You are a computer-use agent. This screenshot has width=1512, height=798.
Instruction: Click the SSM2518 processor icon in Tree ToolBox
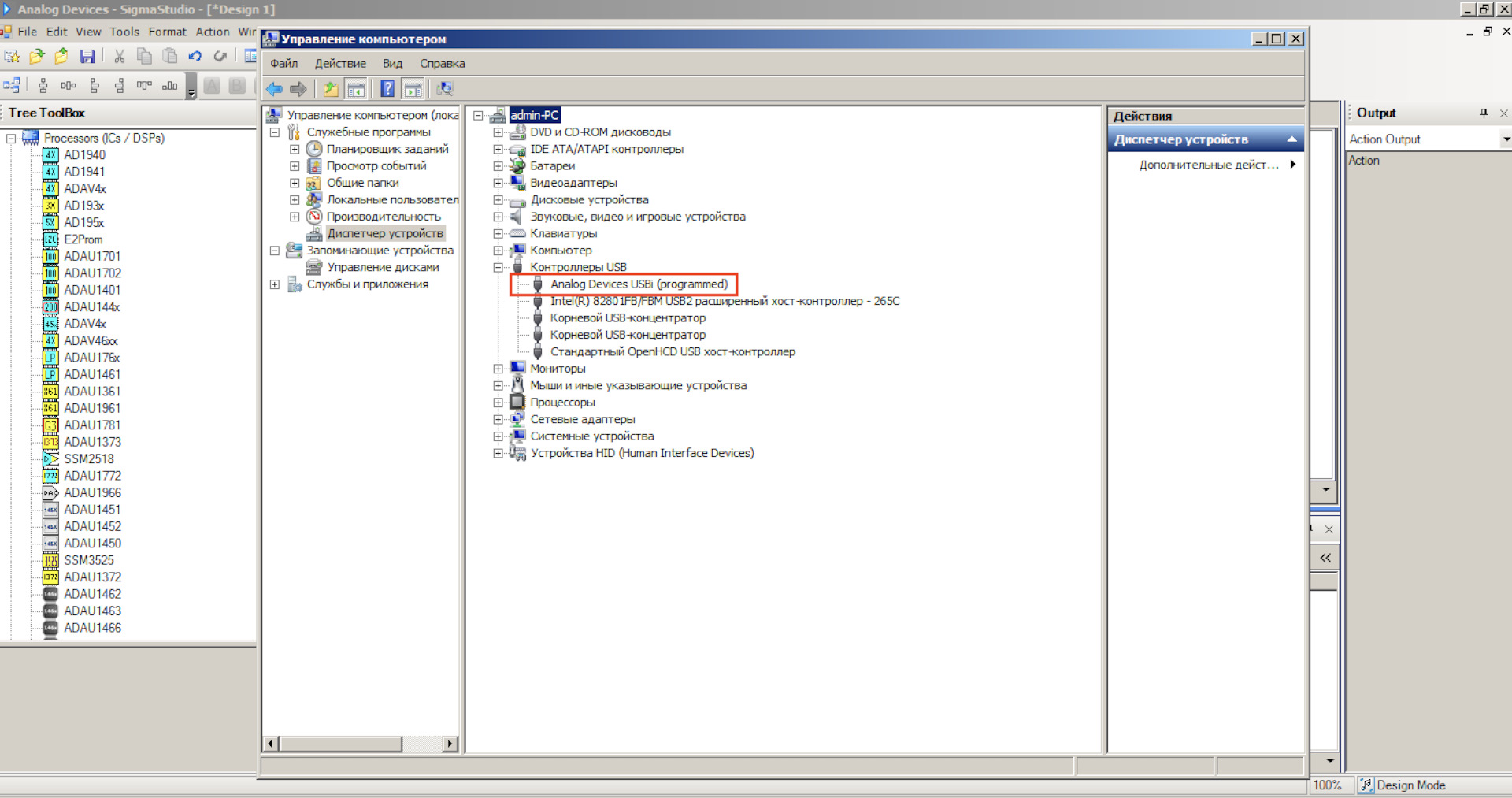[x=50, y=458]
